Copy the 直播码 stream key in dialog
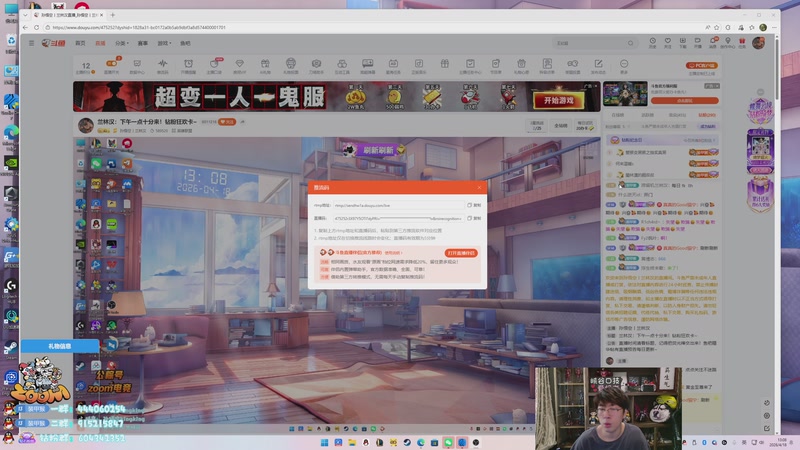Screen dimensions: 800x450 (x=474, y=218)
